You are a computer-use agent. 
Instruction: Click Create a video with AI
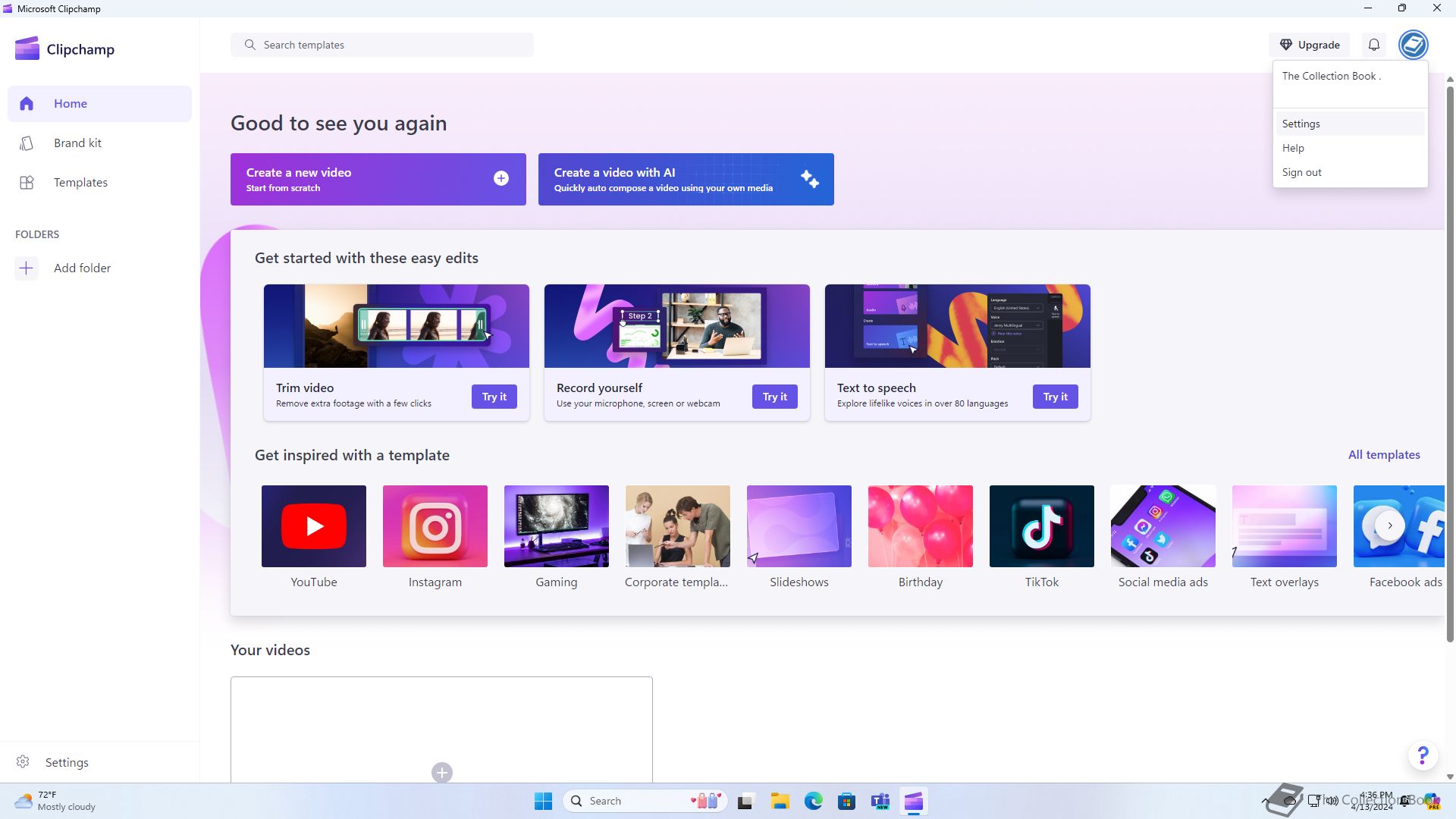coord(686,179)
